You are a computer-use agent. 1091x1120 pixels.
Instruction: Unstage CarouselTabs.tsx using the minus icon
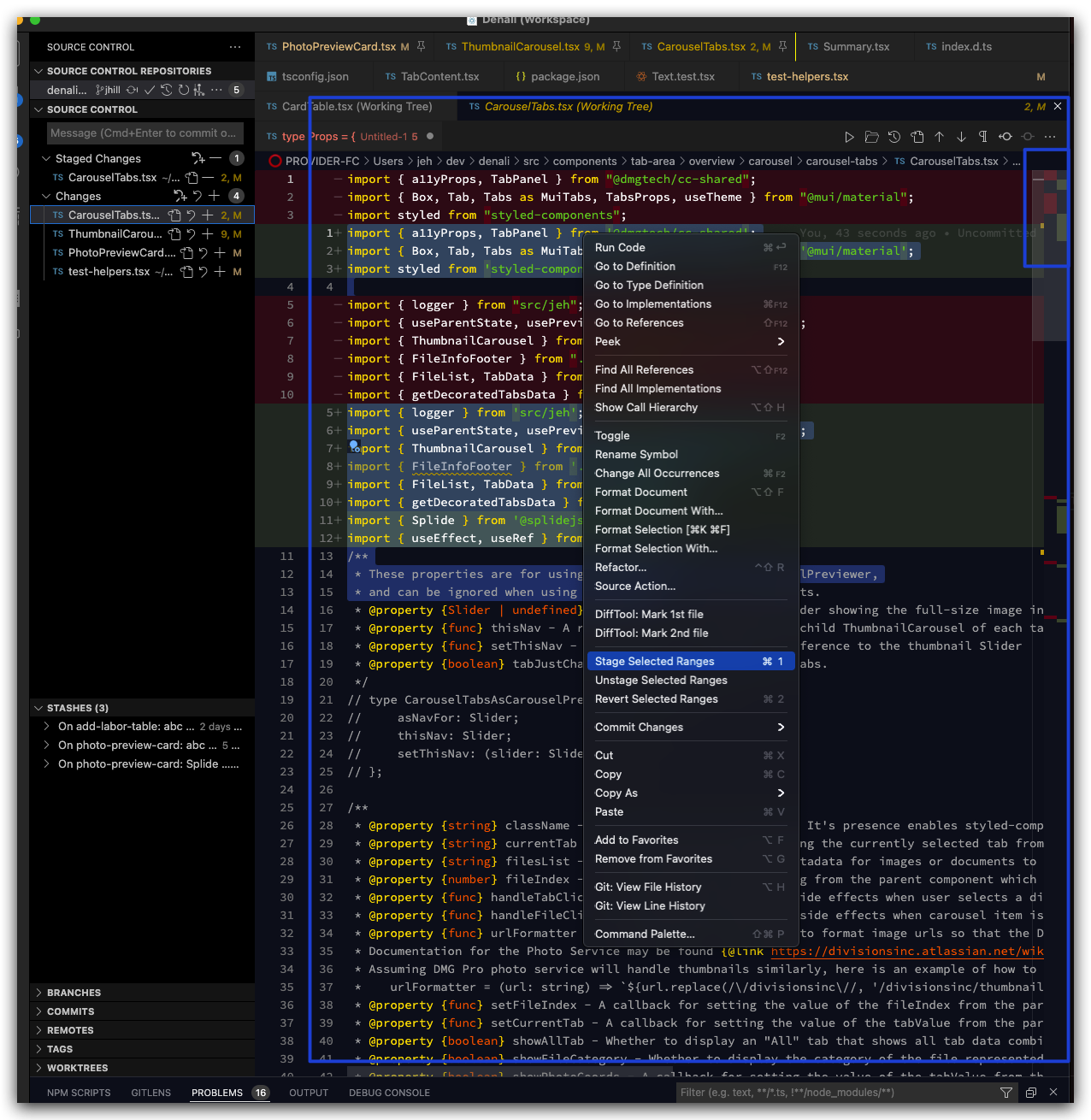pyautogui.click(x=208, y=177)
